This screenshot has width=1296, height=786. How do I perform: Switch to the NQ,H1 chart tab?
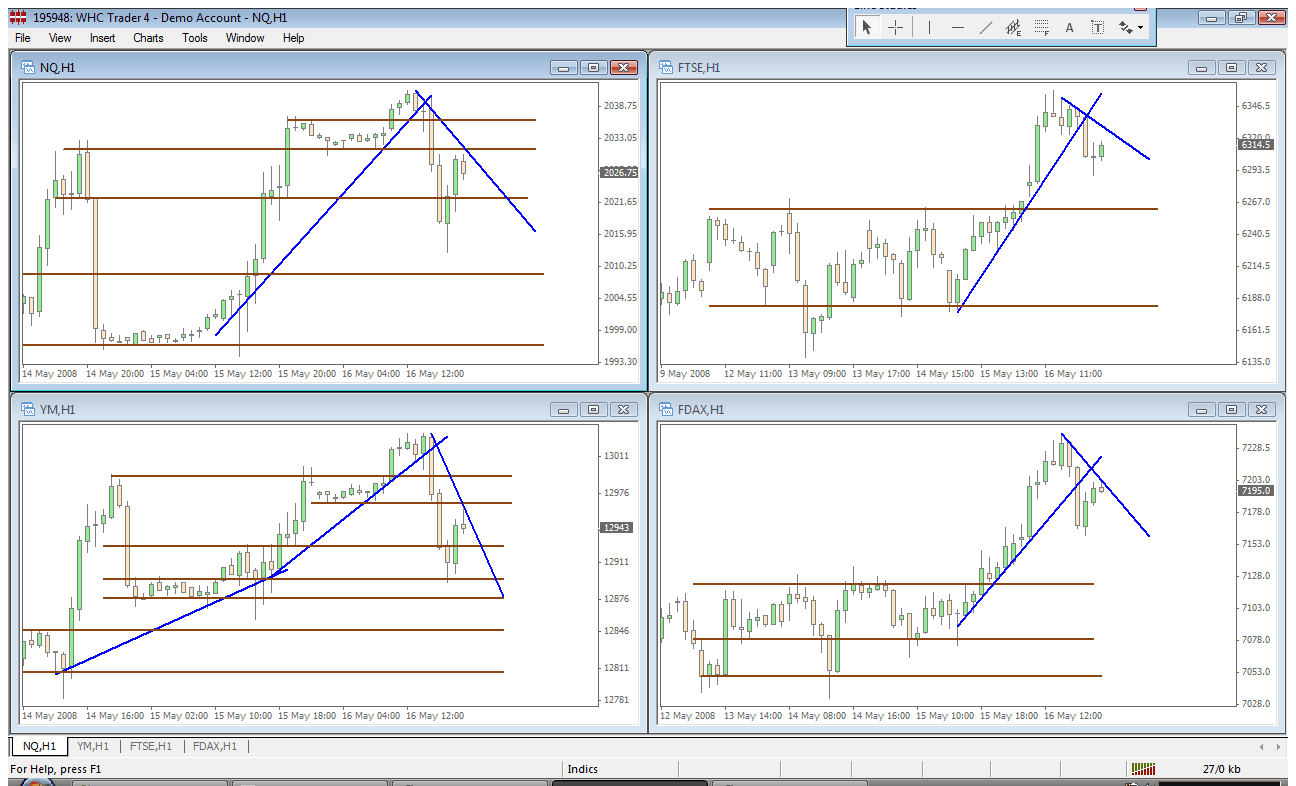pos(41,746)
